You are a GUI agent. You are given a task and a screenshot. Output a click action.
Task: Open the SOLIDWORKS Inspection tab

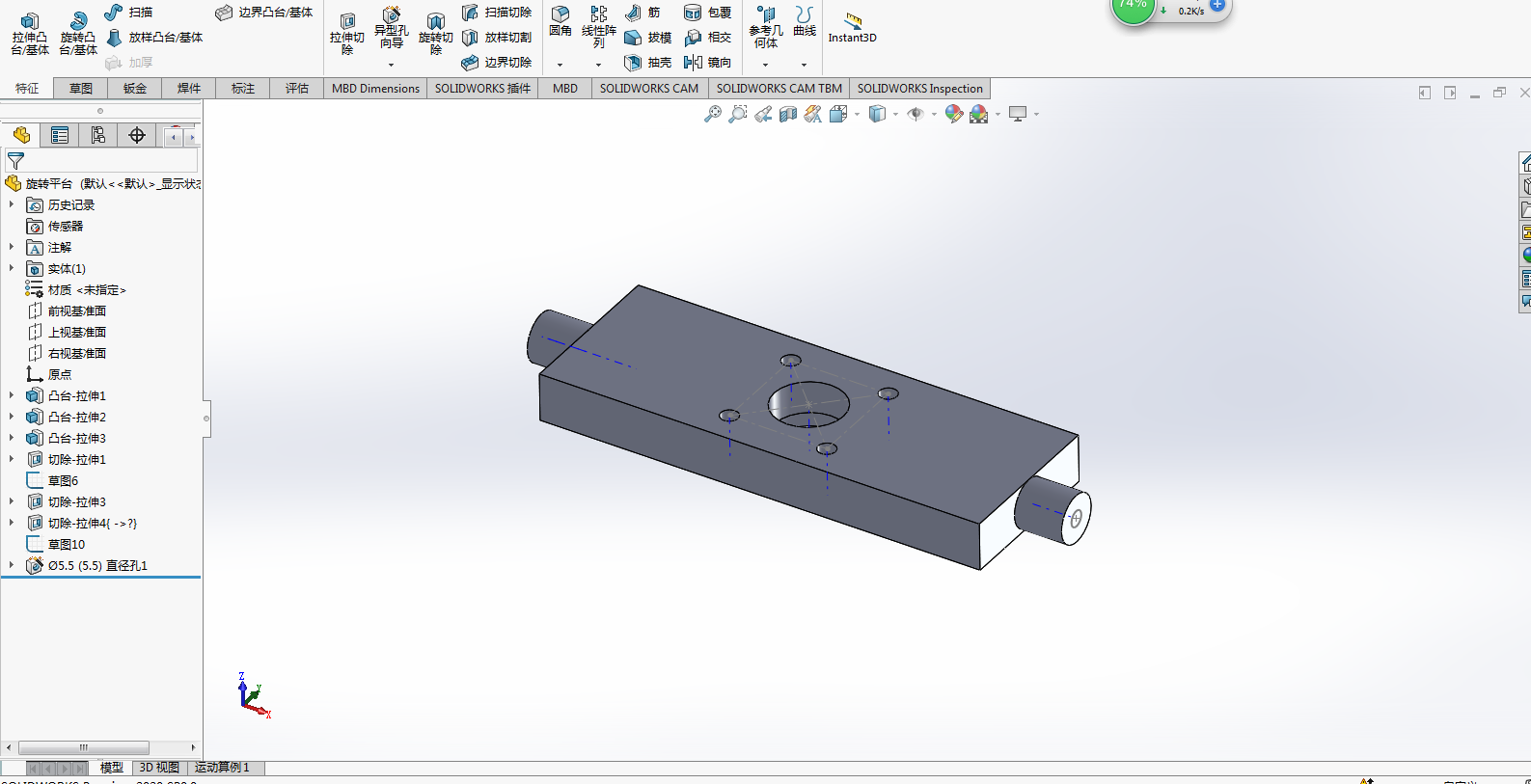920,88
